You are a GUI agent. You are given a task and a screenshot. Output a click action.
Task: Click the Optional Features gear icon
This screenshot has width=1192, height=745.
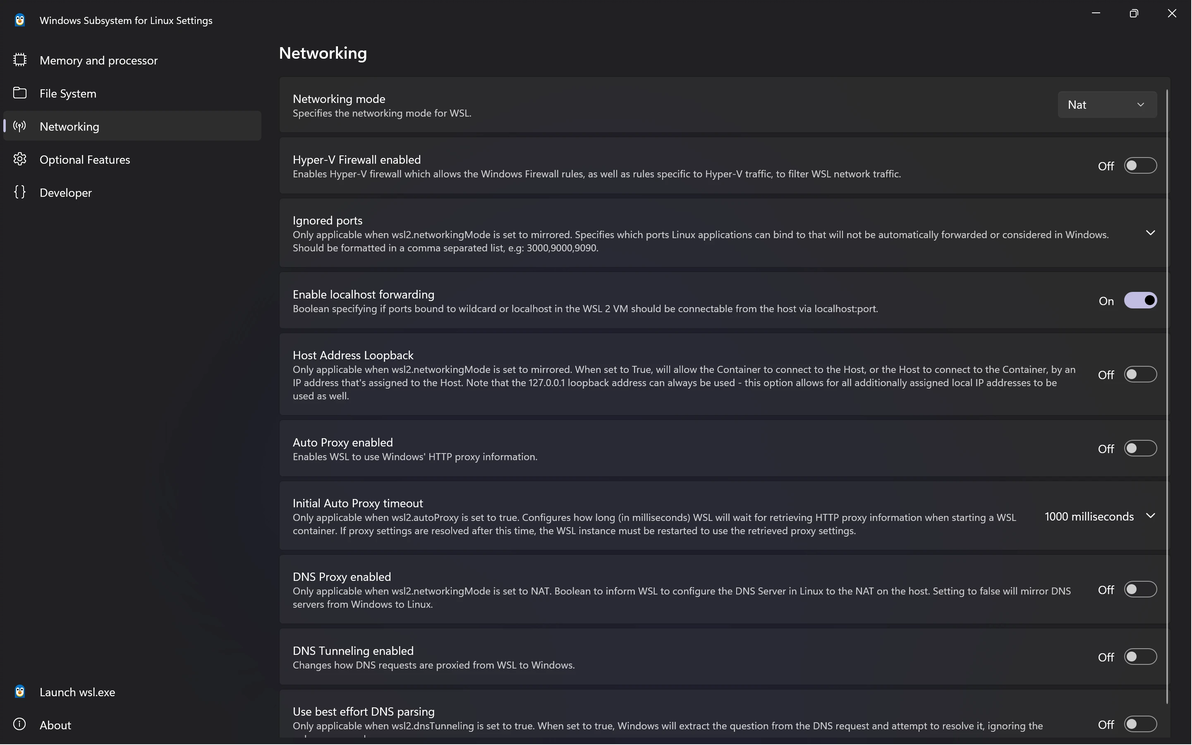(x=20, y=159)
